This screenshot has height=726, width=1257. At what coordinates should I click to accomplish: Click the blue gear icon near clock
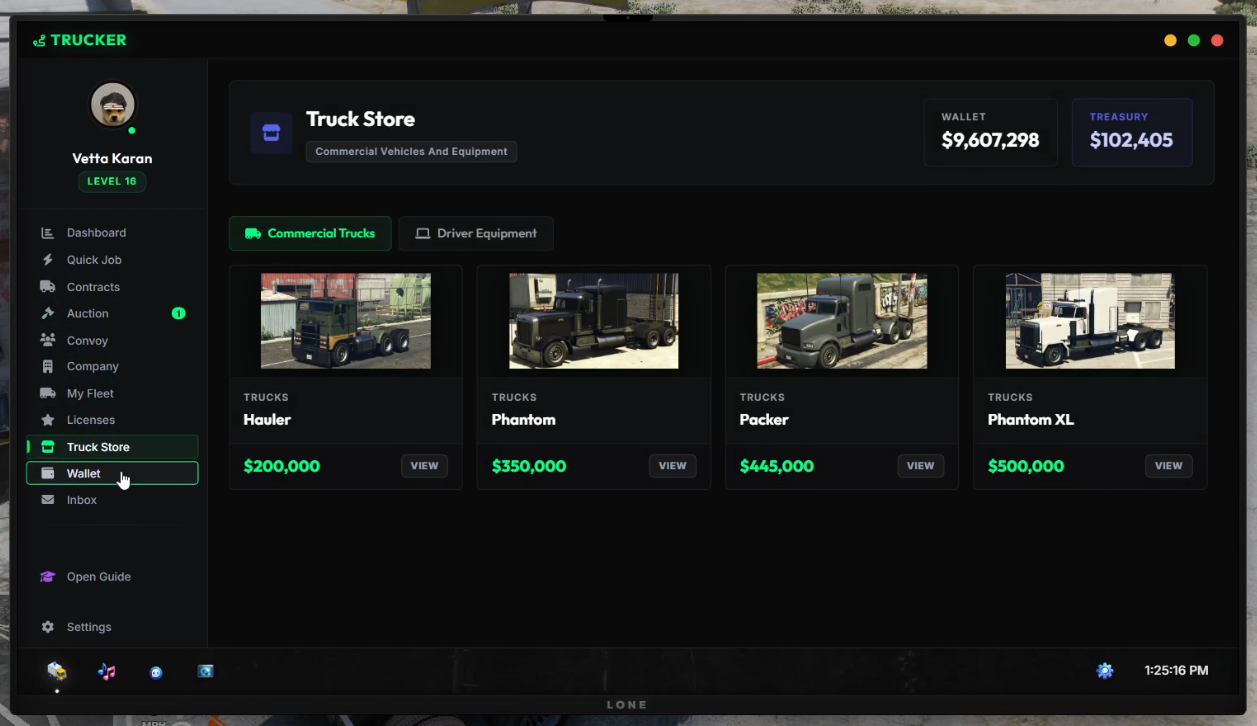coord(1105,671)
